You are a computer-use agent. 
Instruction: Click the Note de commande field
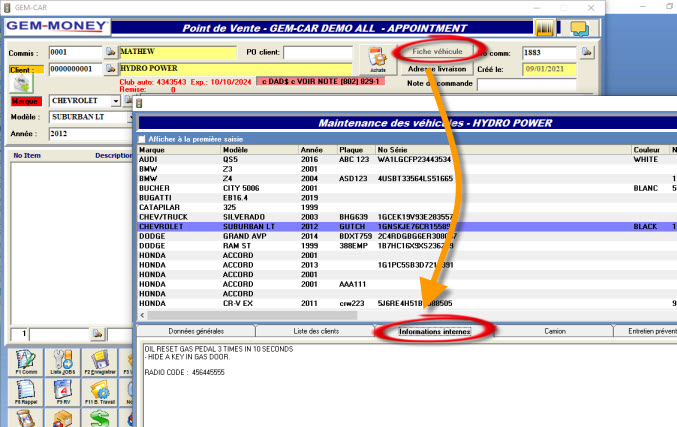click(x=526, y=84)
